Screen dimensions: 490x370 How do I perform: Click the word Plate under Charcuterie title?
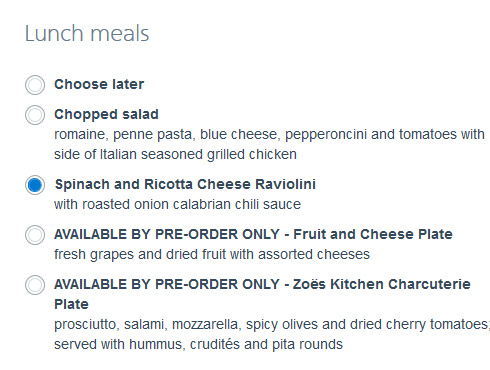(71, 304)
